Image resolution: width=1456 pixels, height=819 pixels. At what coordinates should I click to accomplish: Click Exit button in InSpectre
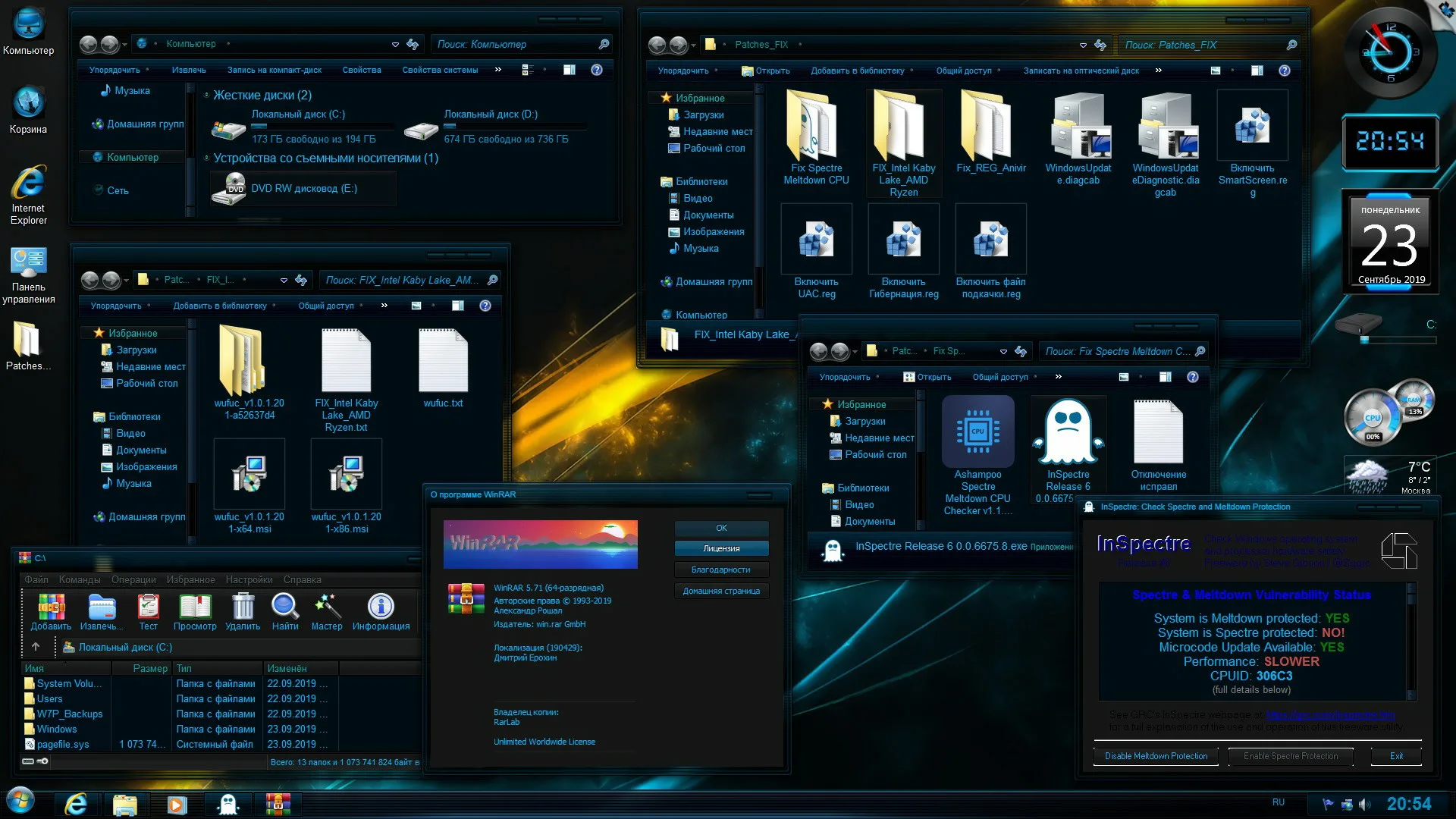coord(1396,756)
